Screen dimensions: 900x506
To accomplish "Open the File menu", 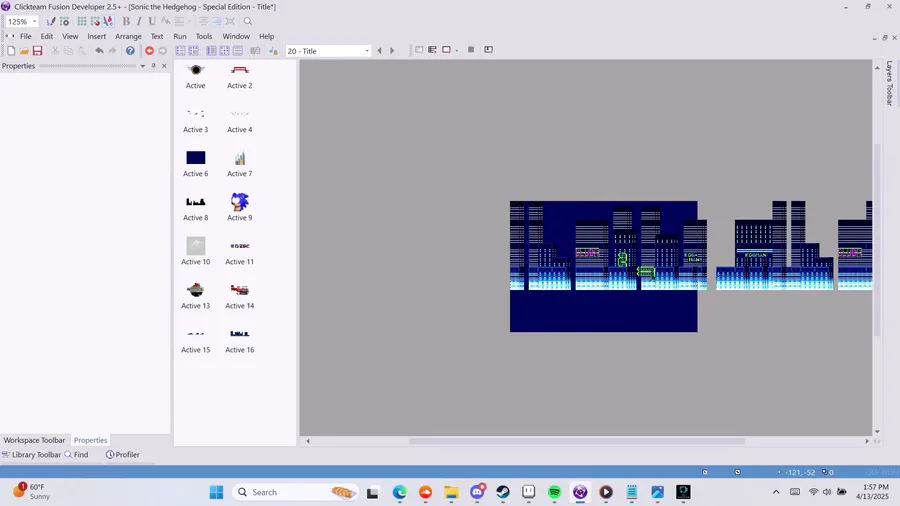I will [x=26, y=36].
